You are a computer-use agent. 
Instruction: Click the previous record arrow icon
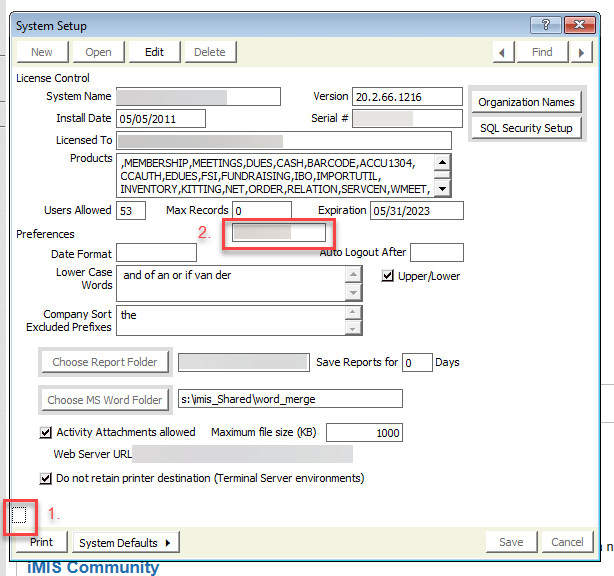pos(504,52)
